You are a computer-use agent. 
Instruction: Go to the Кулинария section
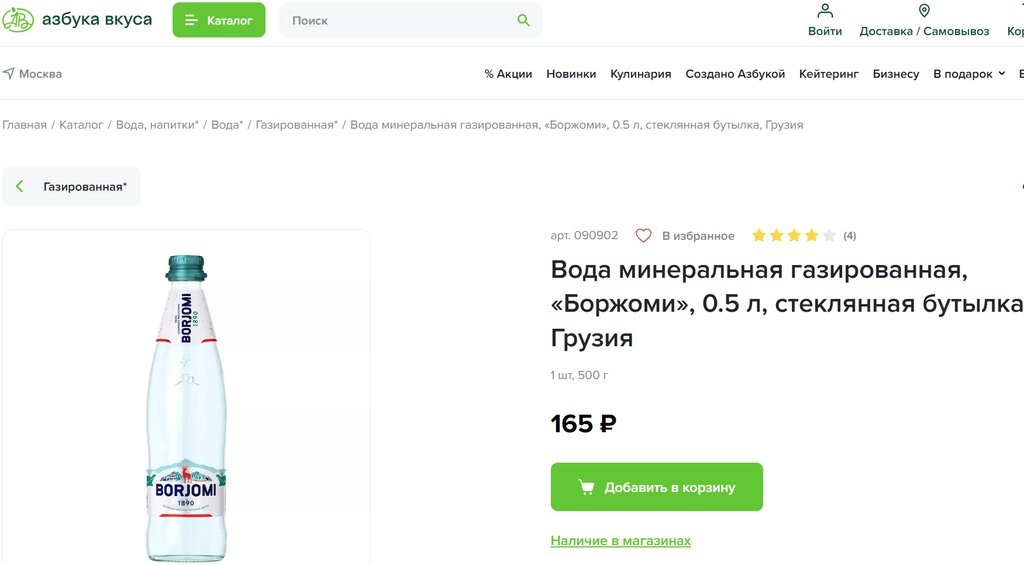coord(640,74)
